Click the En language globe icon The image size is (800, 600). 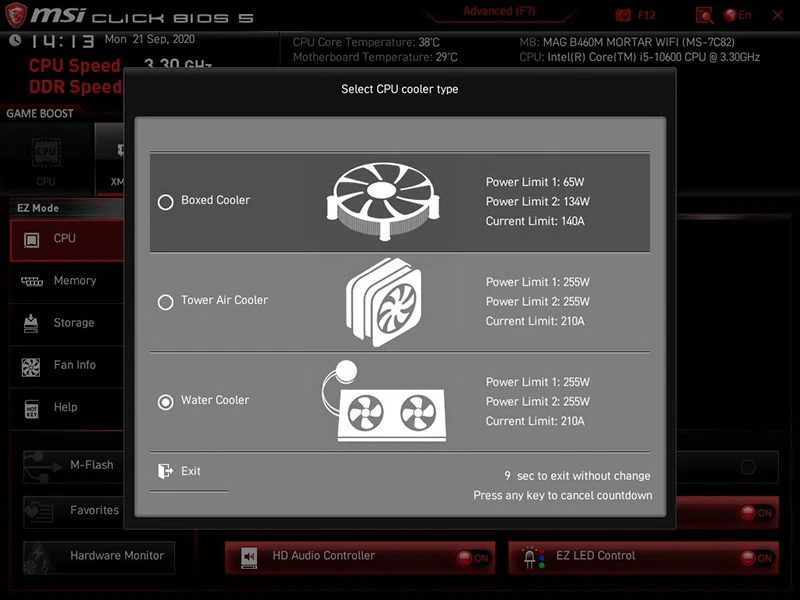pos(731,15)
